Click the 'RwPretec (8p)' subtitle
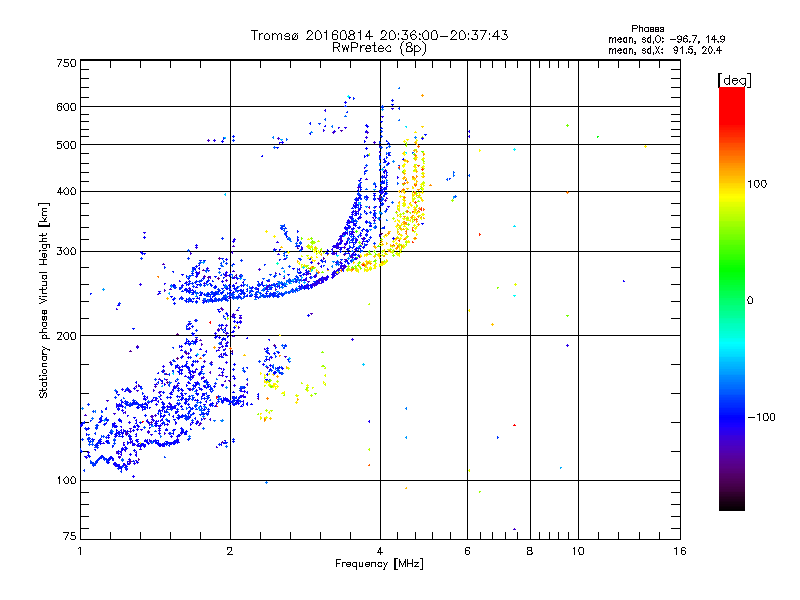The height and width of the screenshot is (600, 800). pos(379,48)
